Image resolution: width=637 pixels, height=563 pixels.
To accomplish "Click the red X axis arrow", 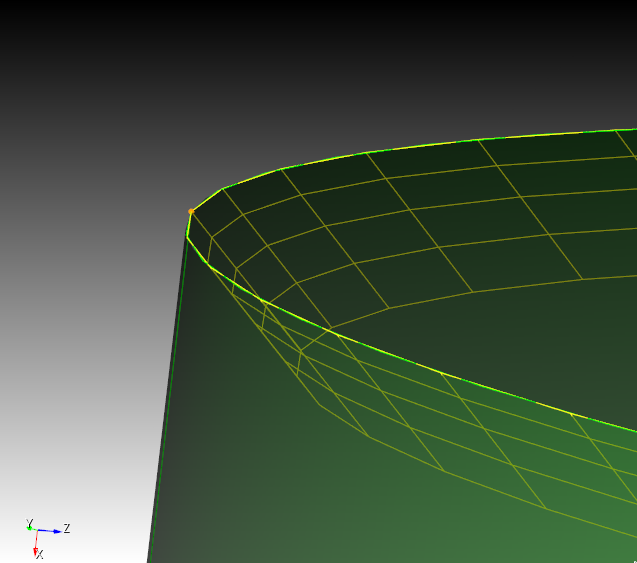I will pyautogui.click(x=36, y=542).
